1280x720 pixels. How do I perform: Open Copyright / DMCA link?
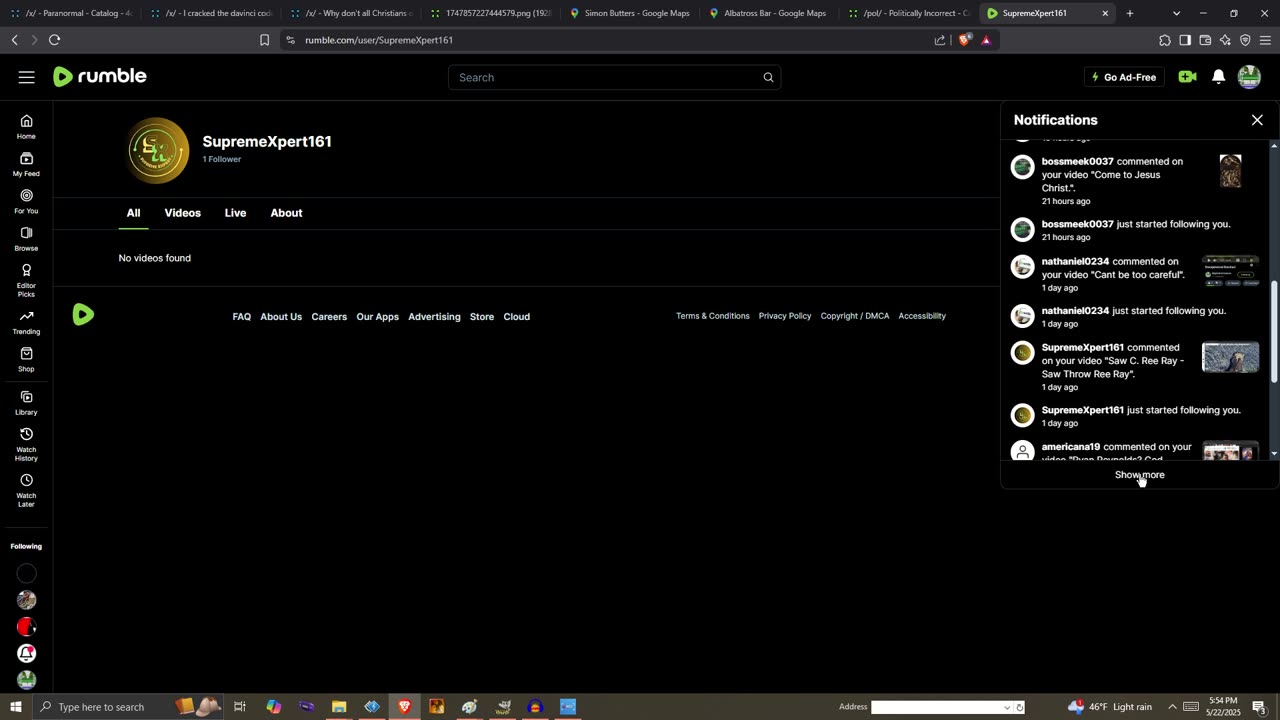pyautogui.click(x=855, y=316)
